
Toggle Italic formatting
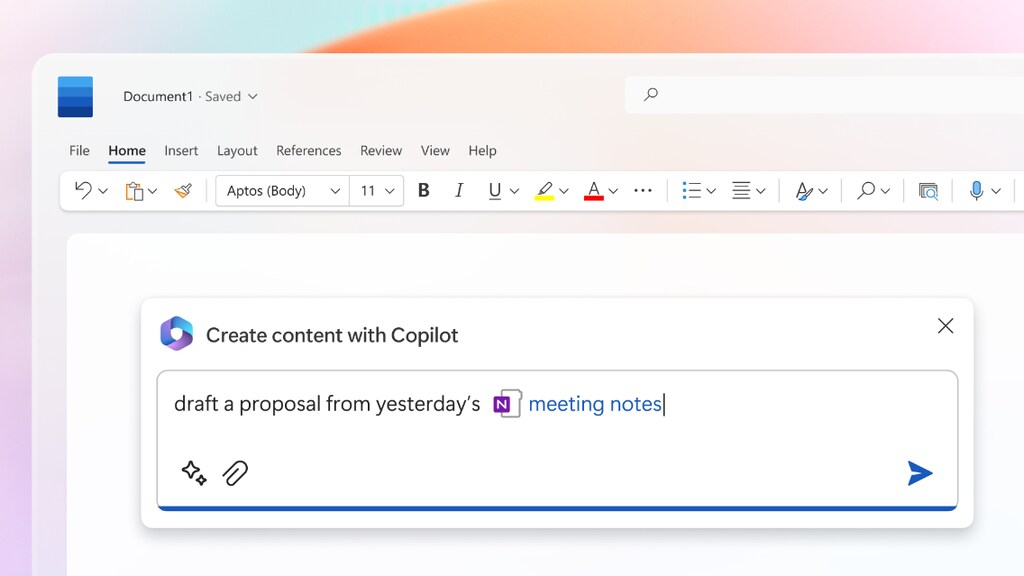pos(459,190)
